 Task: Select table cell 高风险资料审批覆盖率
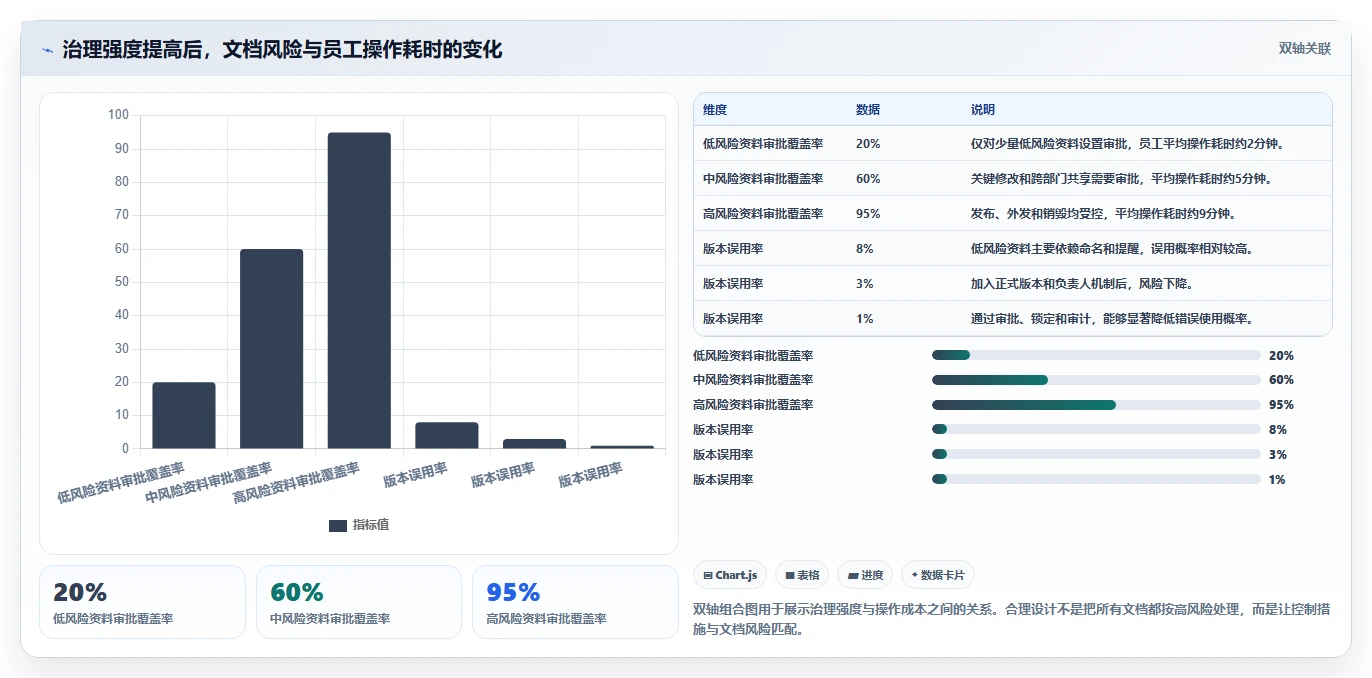click(763, 214)
